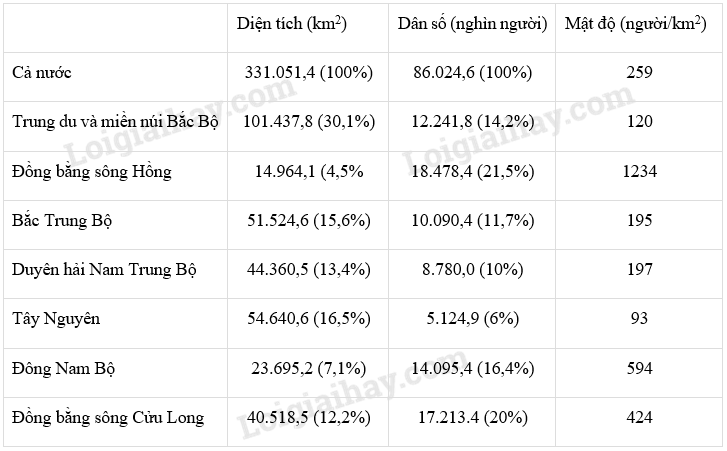This screenshot has width=727, height=451.
Task: Select the density value 1234
Action: 639,172
